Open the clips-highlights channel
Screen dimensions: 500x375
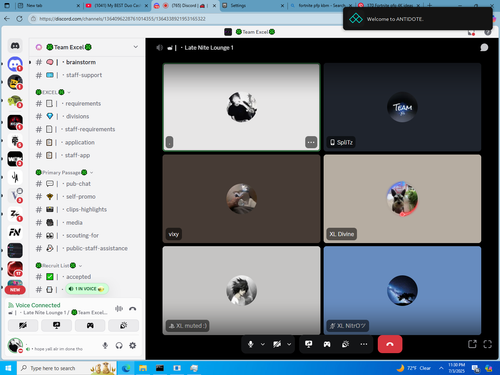(87, 210)
